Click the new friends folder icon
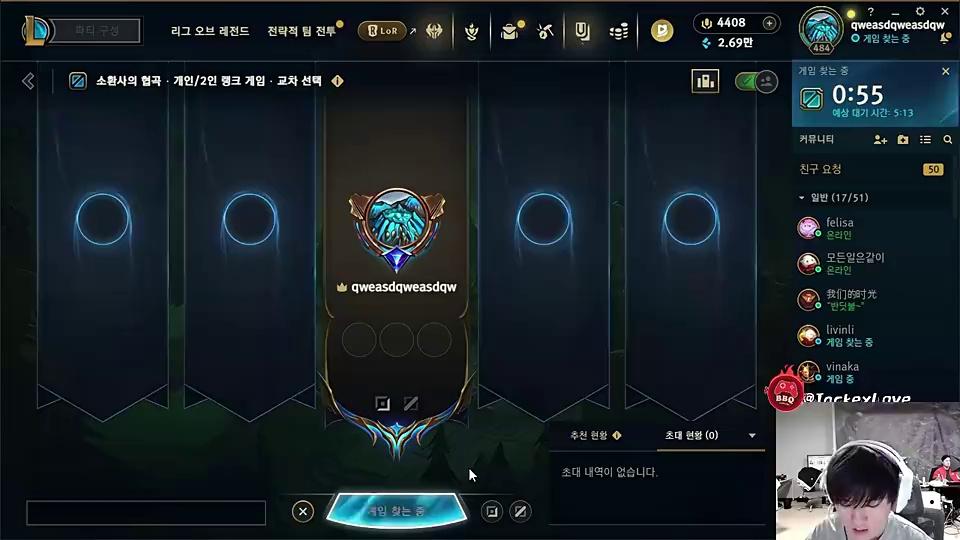The image size is (960, 540). [x=903, y=140]
